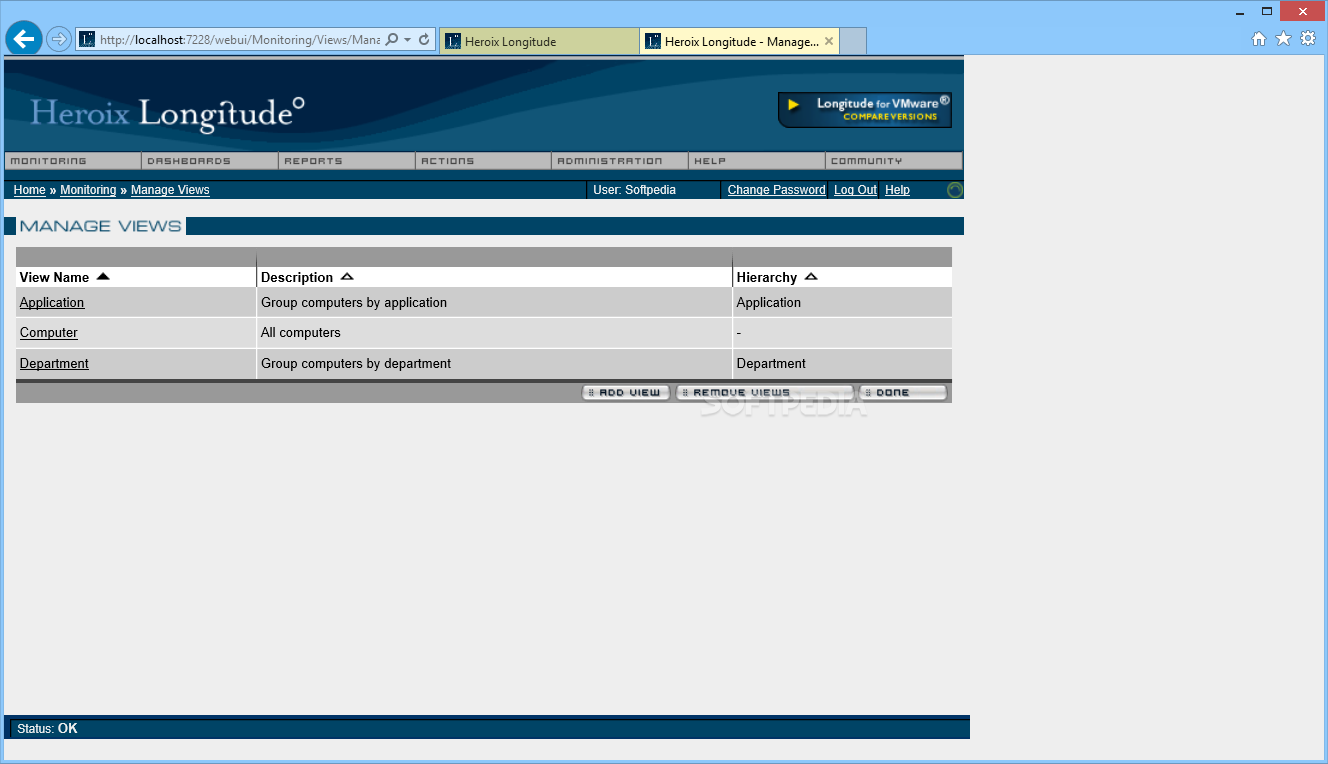Screen dimensions: 1328x764
Task: Open Favorites star icon
Action: coord(1284,39)
